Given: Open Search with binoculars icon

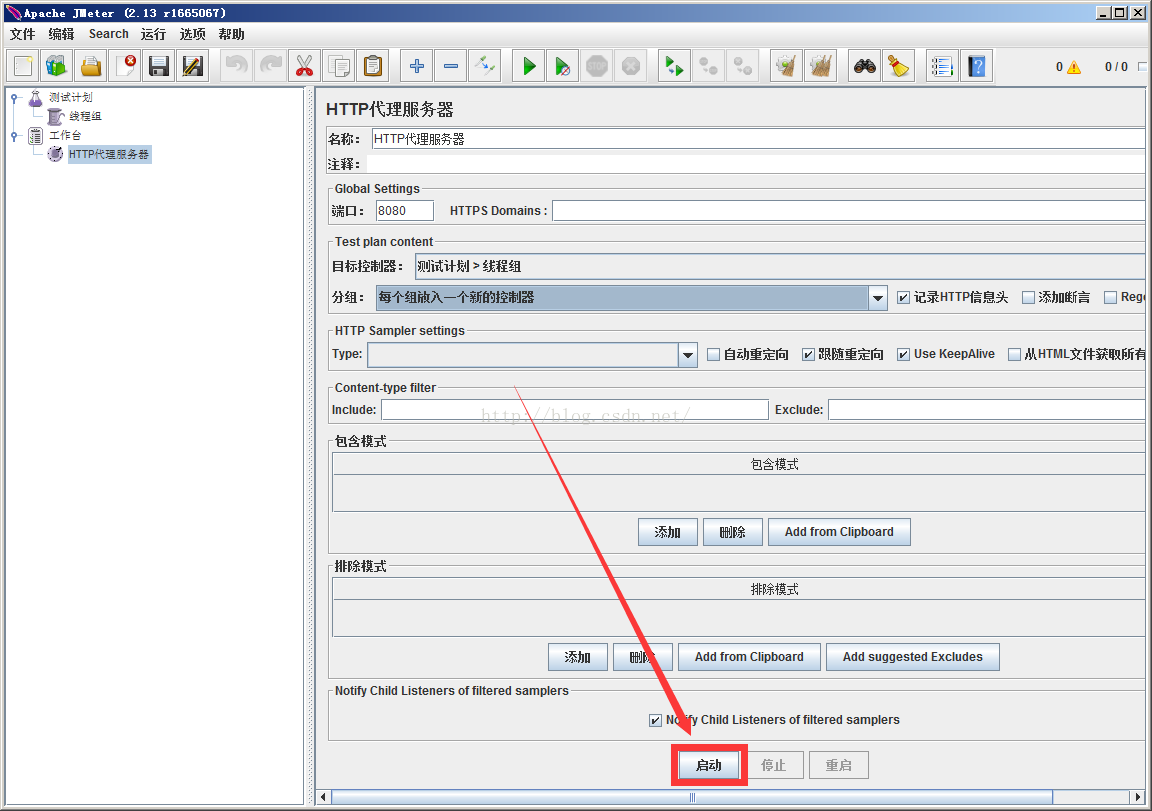Looking at the screenshot, I should point(865,66).
